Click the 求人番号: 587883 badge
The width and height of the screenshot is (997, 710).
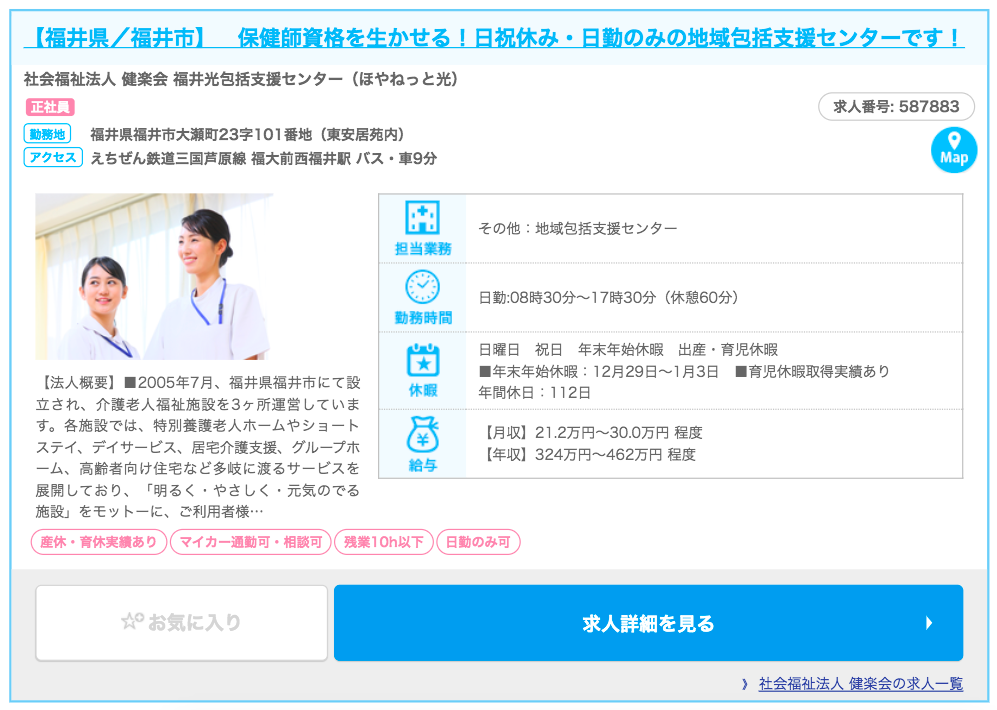[895, 107]
